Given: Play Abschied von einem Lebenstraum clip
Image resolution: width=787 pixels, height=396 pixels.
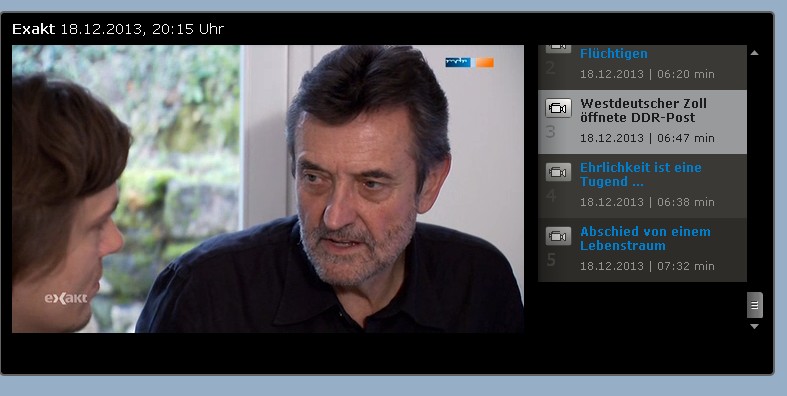Looking at the screenshot, I should 645,238.
